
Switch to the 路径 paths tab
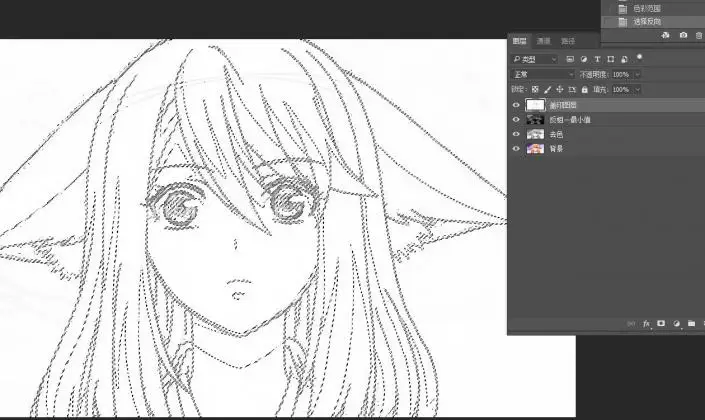pos(568,41)
